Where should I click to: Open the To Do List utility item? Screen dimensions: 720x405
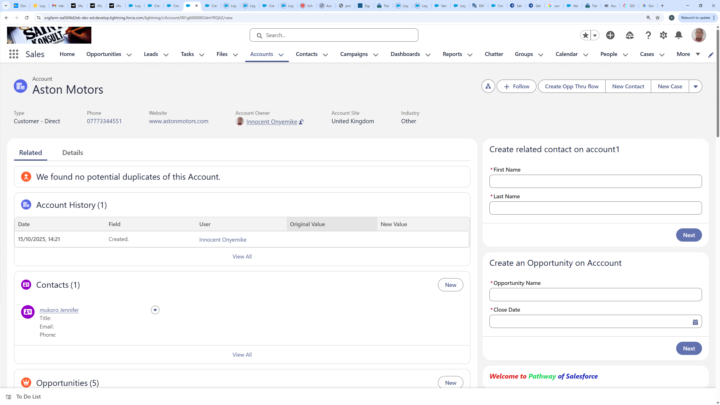[28, 397]
